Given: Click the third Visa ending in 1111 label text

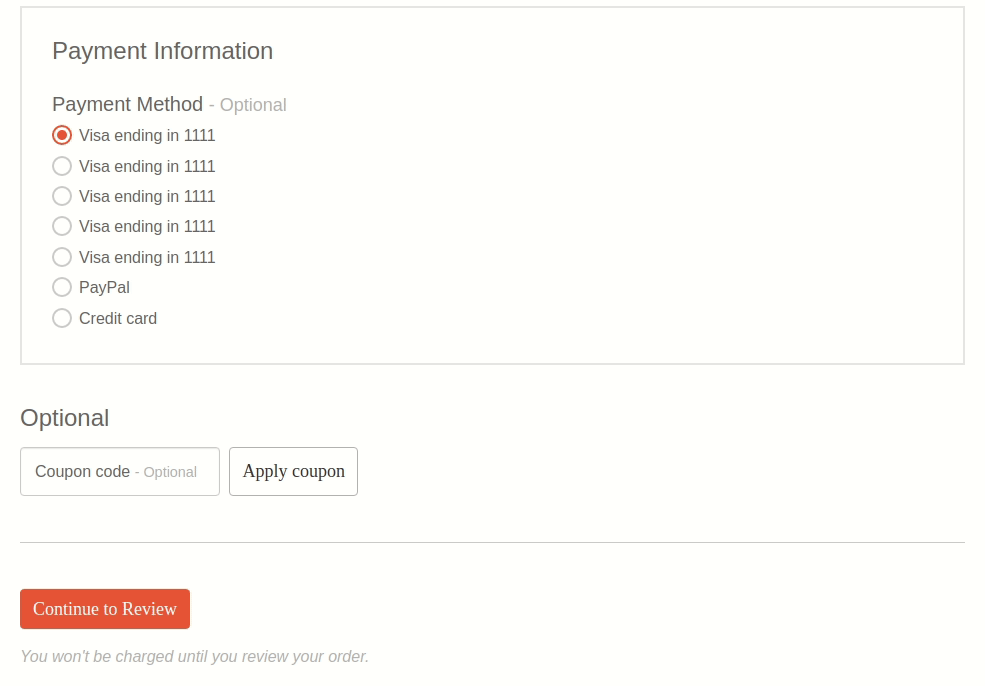Looking at the screenshot, I should pyautogui.click(x=147, y=197).
